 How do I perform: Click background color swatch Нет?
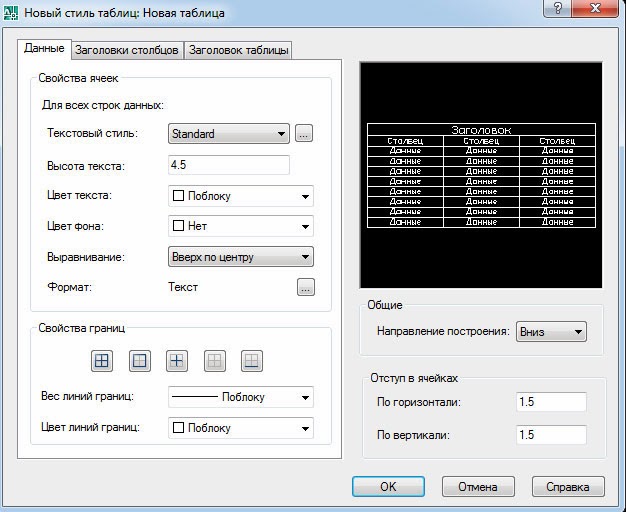(x=178, y=226)
